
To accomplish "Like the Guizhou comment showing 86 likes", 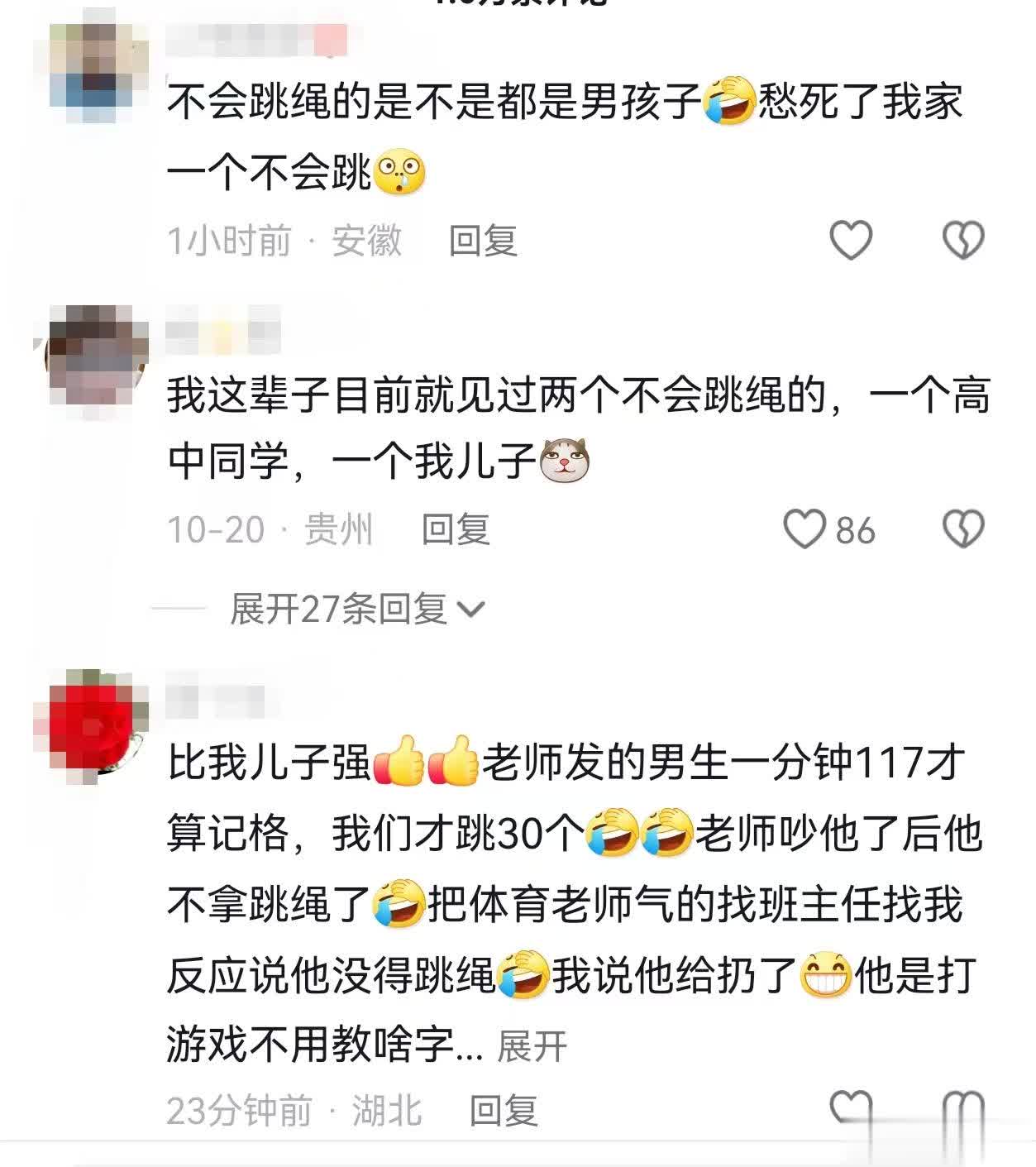I will [804, 529].
